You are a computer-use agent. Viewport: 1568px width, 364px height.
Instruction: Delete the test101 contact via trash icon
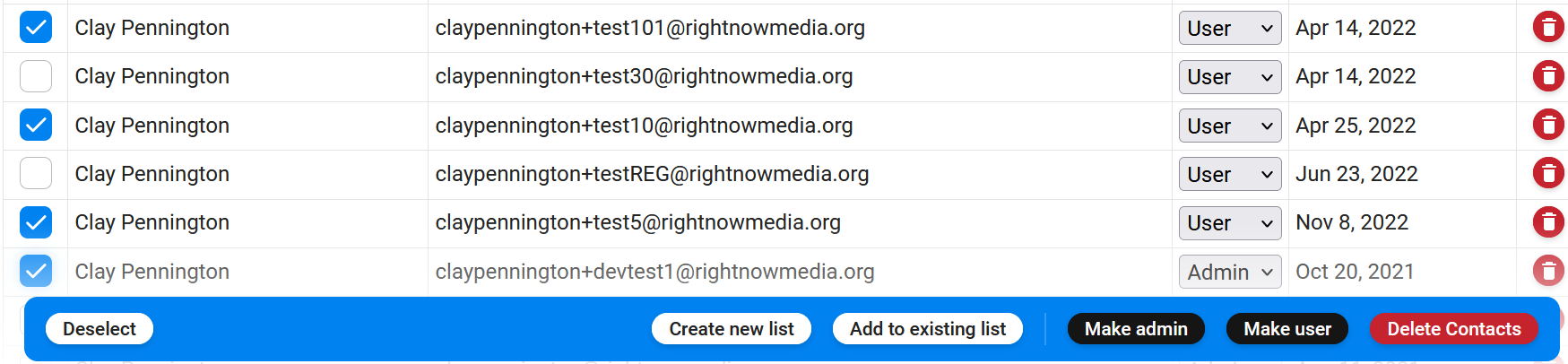[x=1548, y=28]
